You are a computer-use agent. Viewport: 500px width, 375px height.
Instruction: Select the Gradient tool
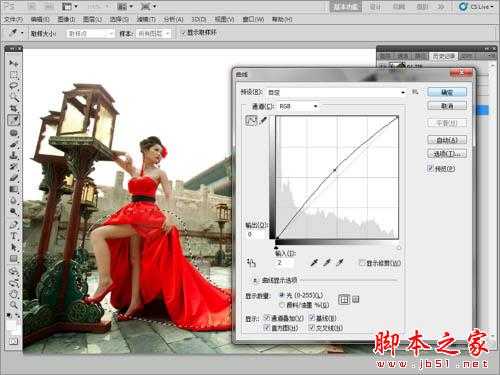[14, 189]
